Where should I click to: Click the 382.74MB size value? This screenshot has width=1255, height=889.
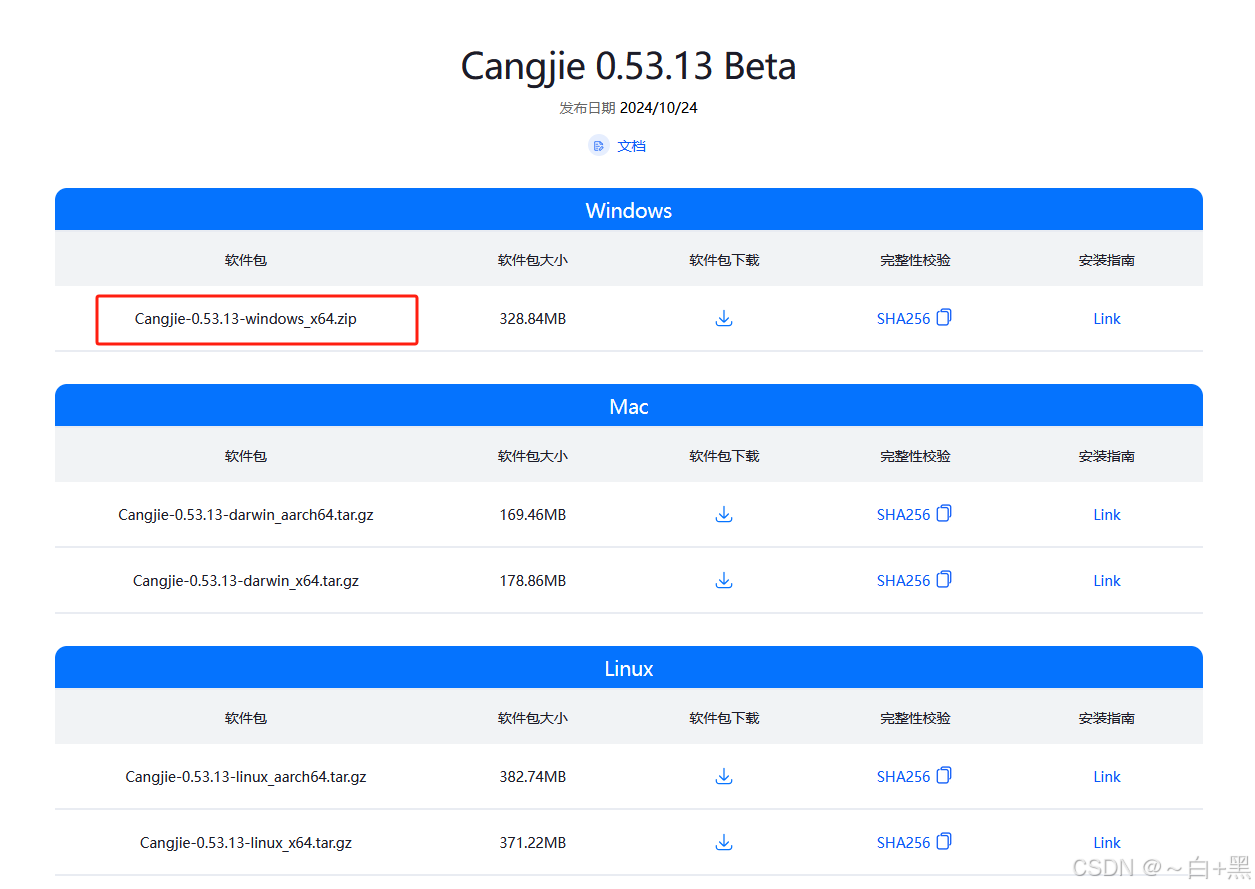(533, 777)
